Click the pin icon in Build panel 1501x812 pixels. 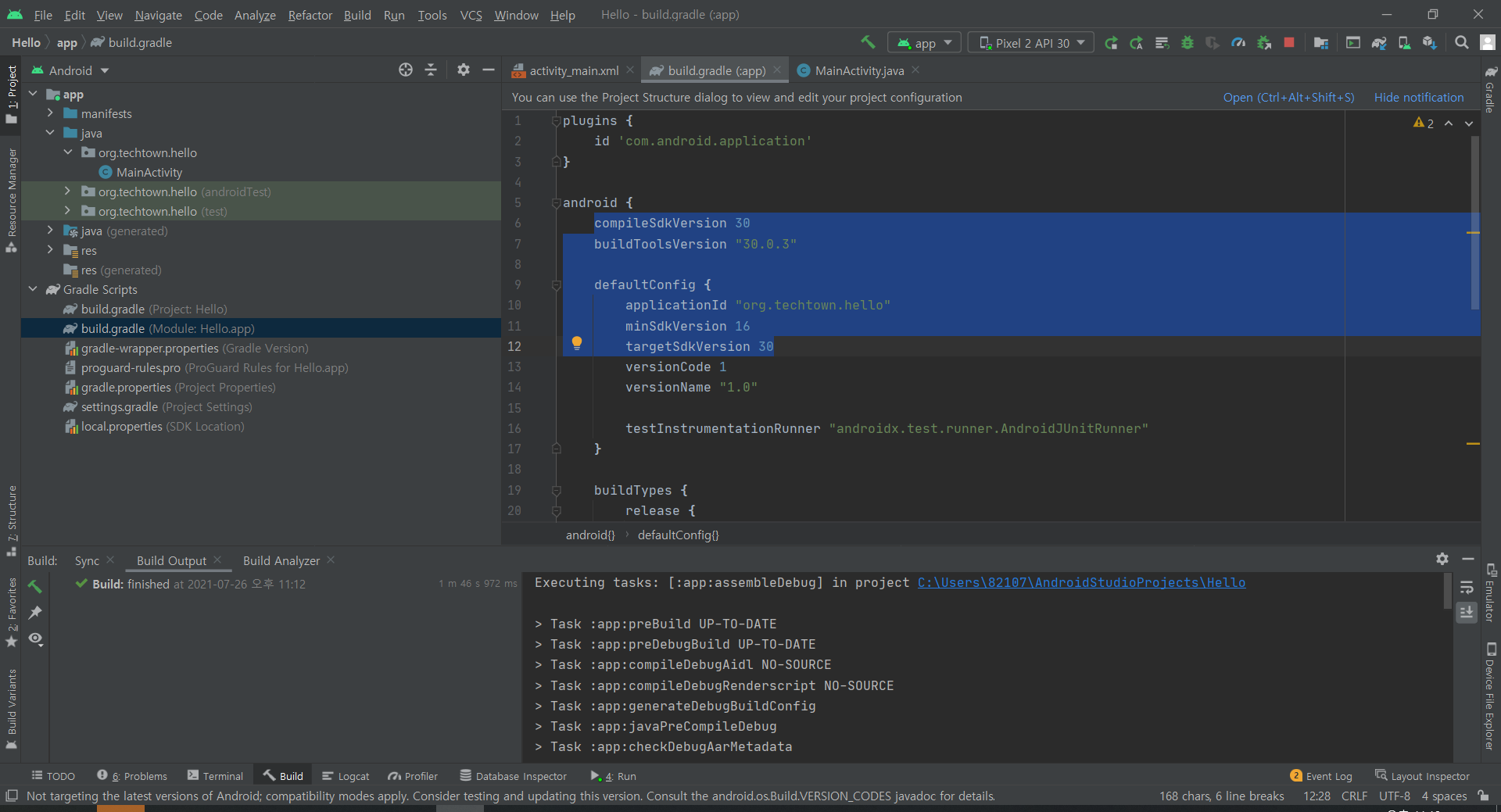point(35,613)
